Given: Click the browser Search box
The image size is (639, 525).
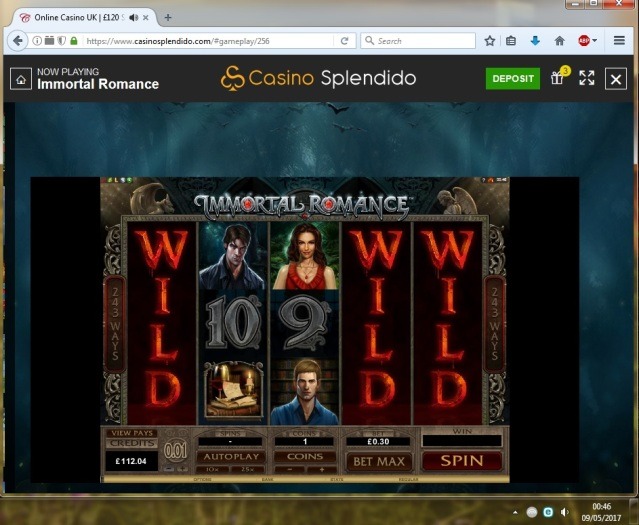Looking at the screenshot, I should tap(418, 41).
